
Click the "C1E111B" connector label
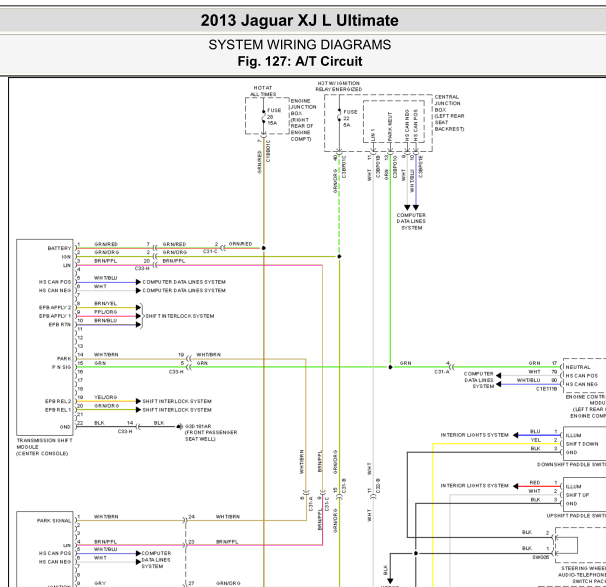coord(547,389)
